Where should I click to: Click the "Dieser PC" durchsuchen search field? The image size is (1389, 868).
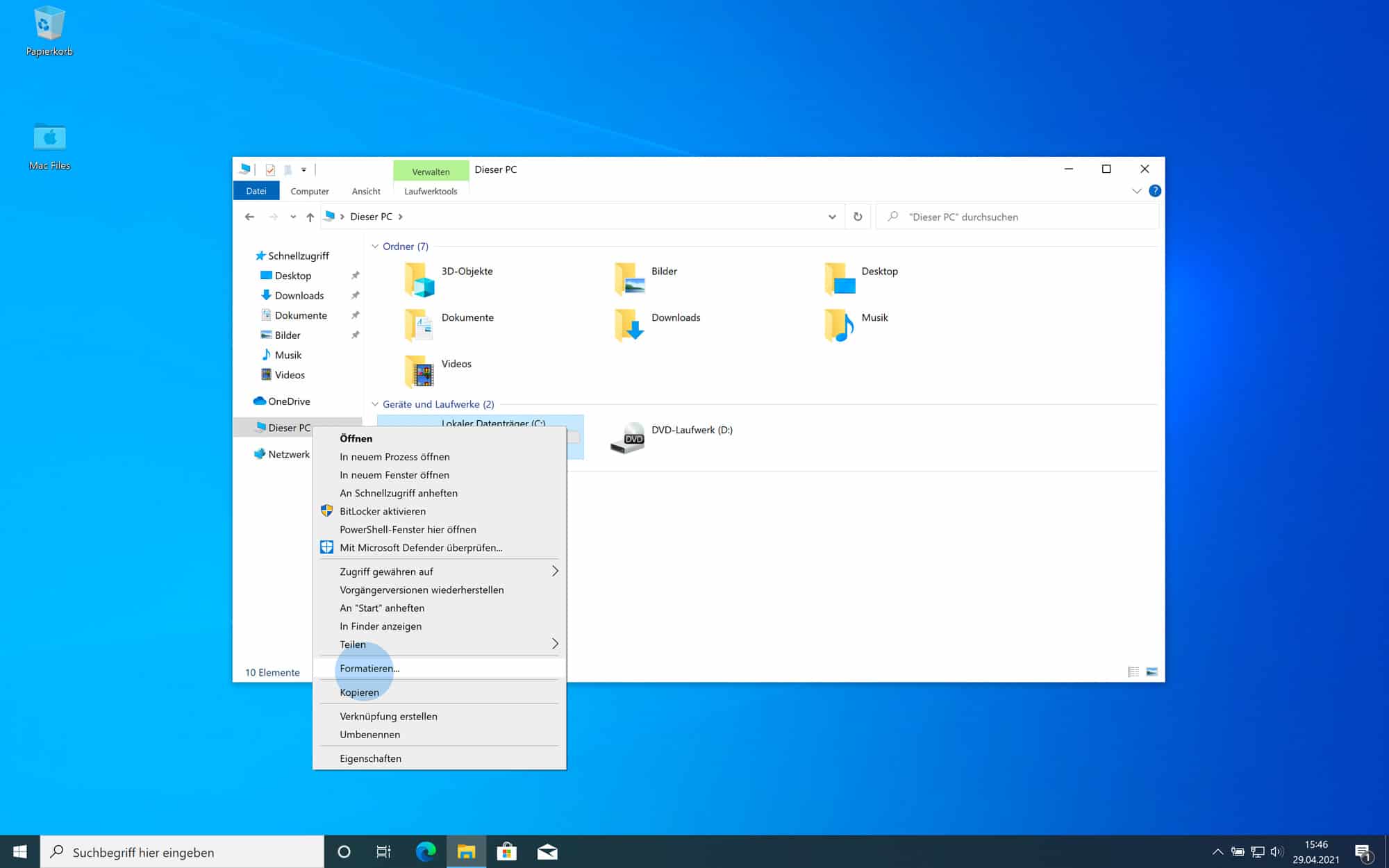(x=1017, y=217)
